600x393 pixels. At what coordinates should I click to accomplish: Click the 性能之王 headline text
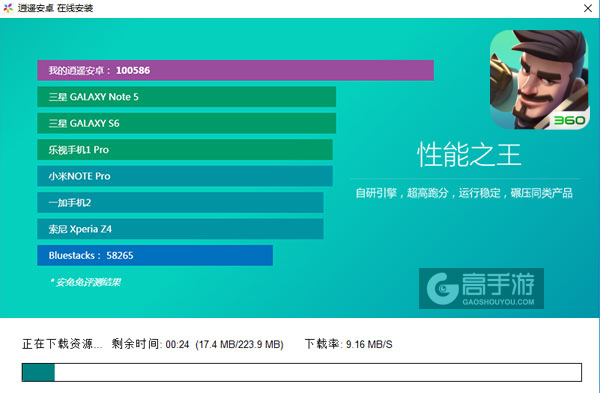click(x=469, y=155)
